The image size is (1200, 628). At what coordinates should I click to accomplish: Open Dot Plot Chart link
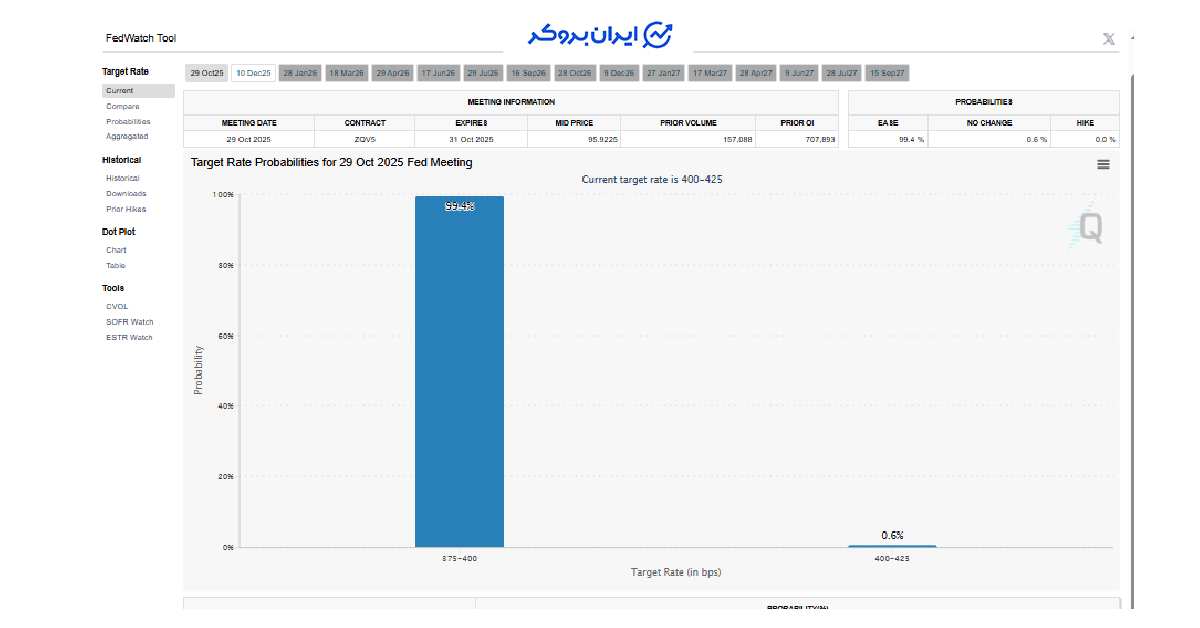coord(116,250)
